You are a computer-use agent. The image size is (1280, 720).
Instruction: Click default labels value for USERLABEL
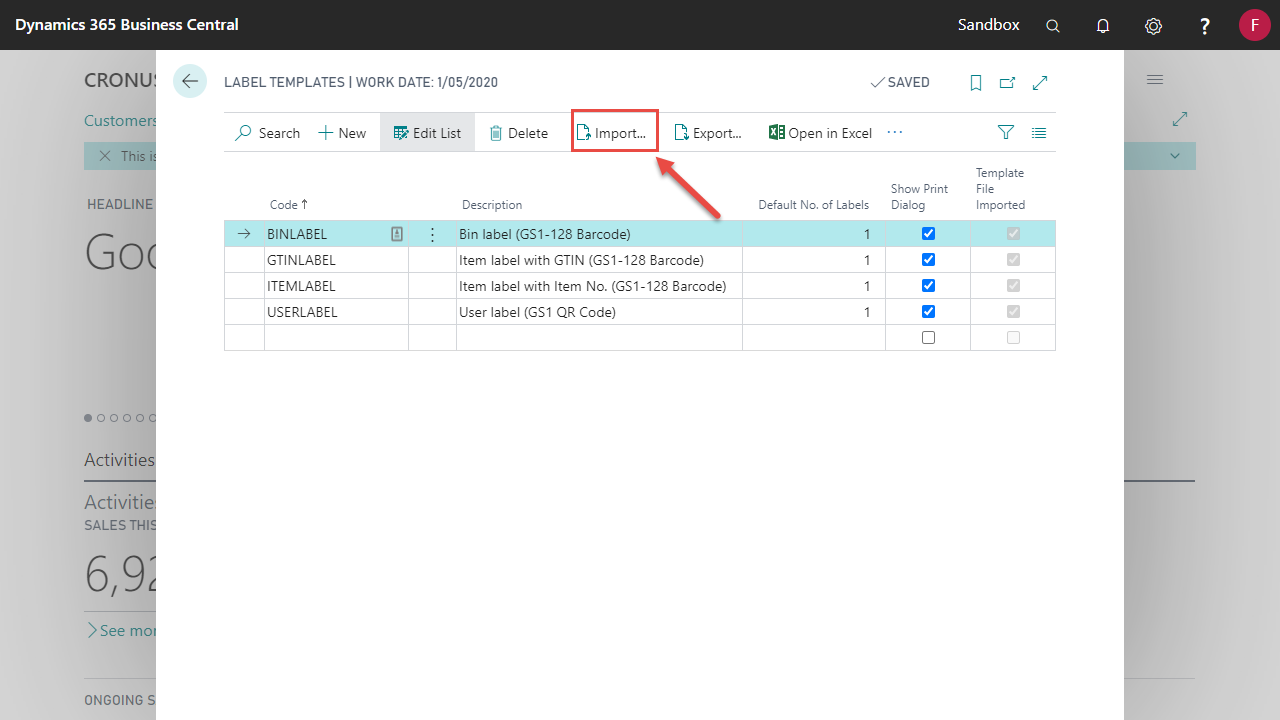pyautogui.click(x=814, y=312)
